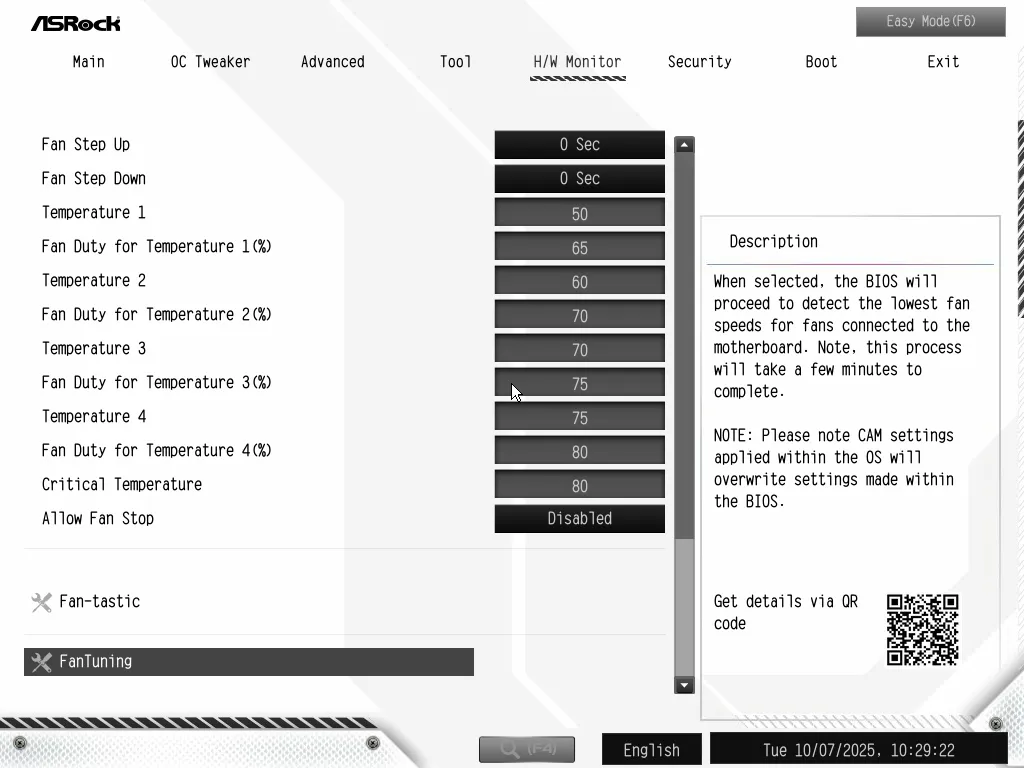Click the scrollbar up arrow
The width and height of the screenshot is (1024, 768).
(684, 145)
